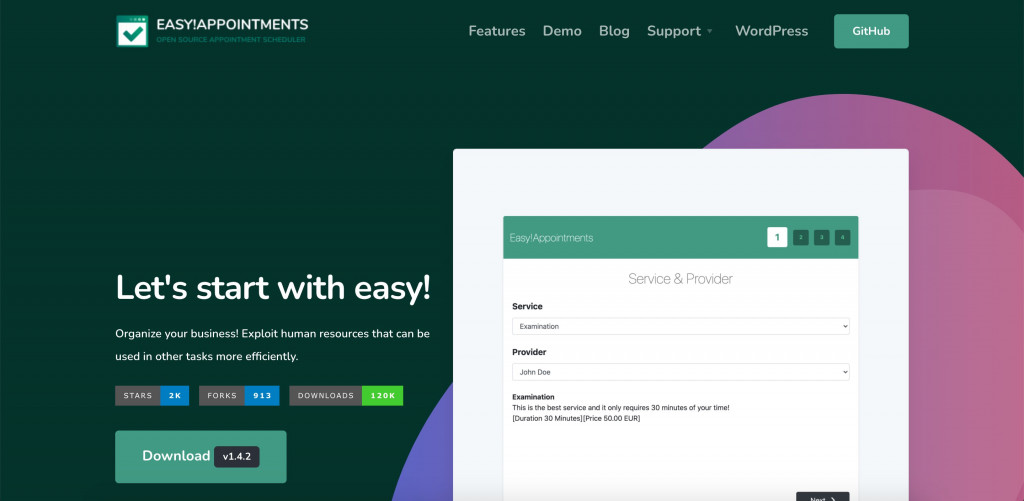Click the "Provider" field label
This screenshot has width=1024, height=501.
529,352
